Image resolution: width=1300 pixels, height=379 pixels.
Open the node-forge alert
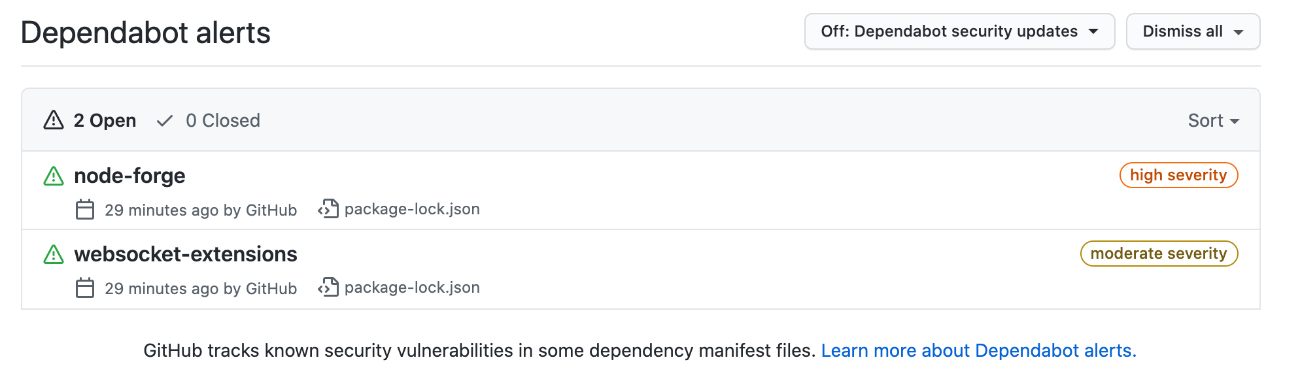pyautogui.click(x=130, y=176)
